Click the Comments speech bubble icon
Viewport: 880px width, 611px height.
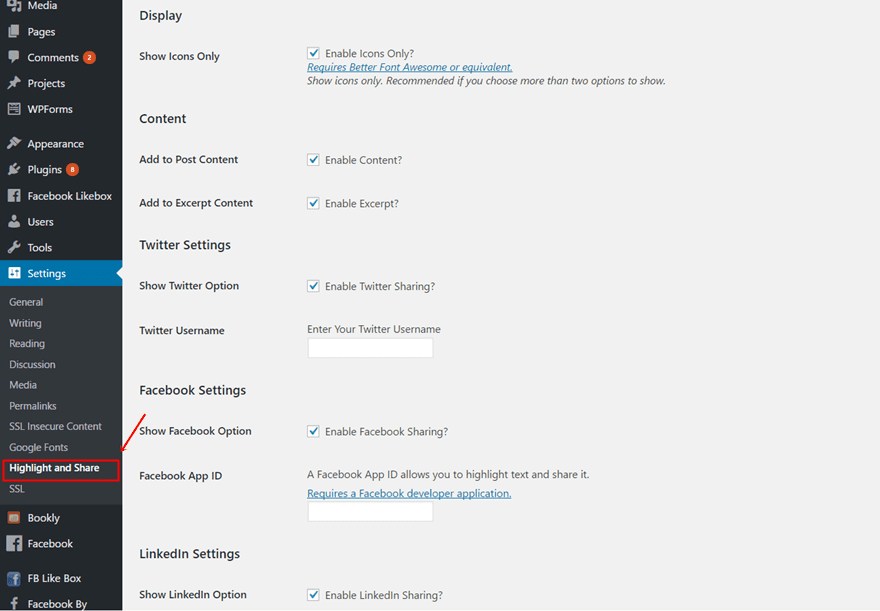14,58
